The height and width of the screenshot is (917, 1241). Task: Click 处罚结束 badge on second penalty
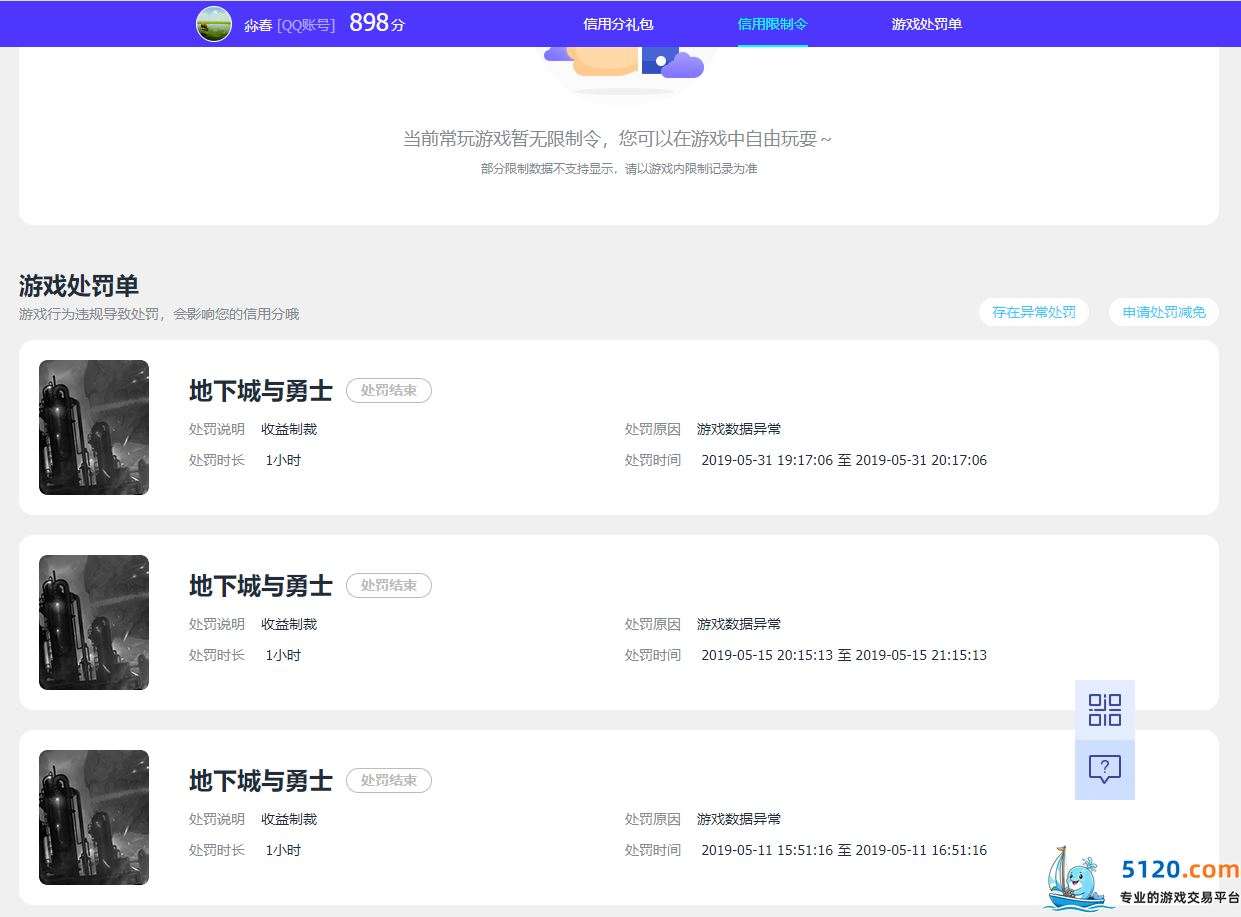(389, 585)
